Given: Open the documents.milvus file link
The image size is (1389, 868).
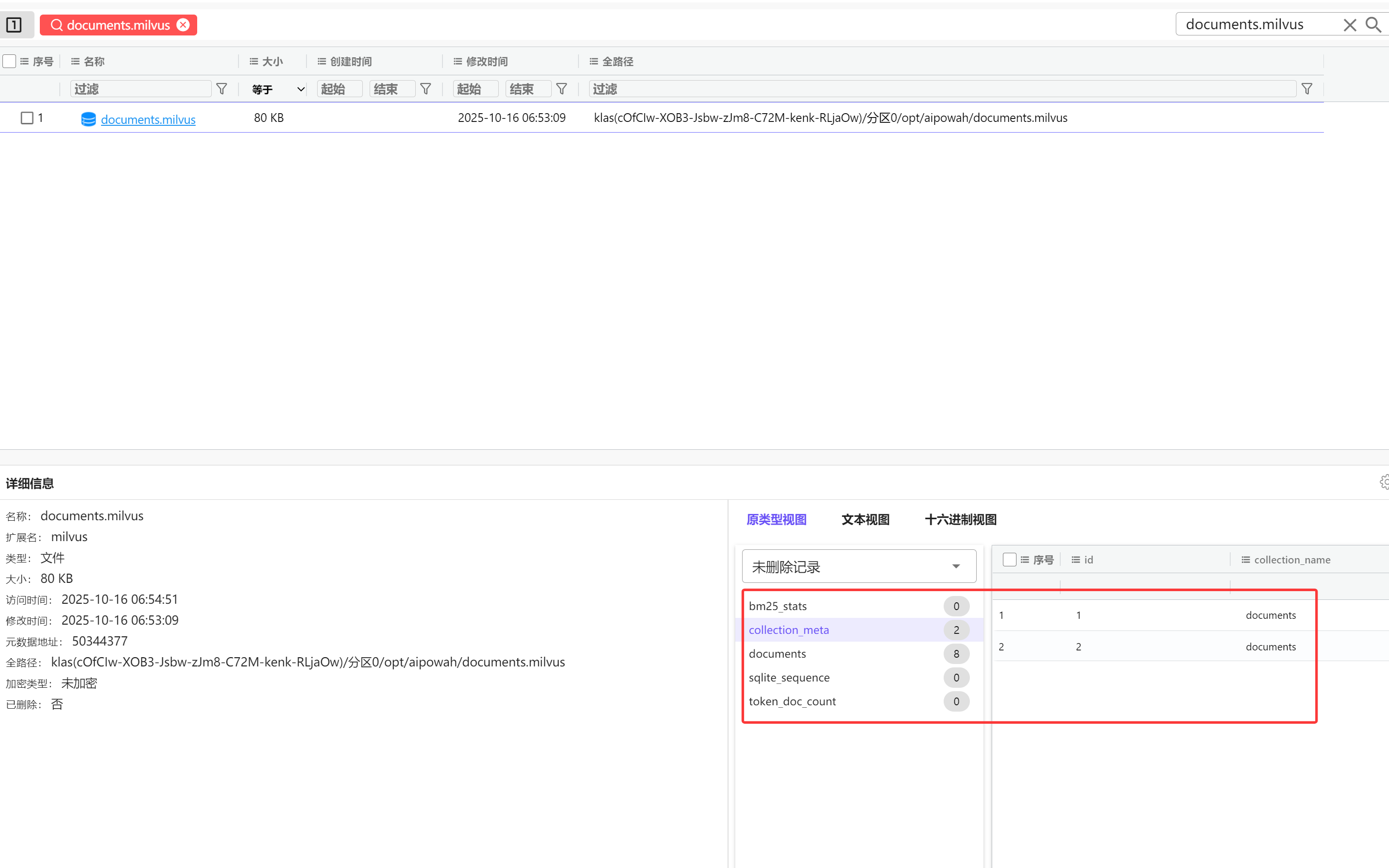Looking at the screenshot, I should click(148, 119).
